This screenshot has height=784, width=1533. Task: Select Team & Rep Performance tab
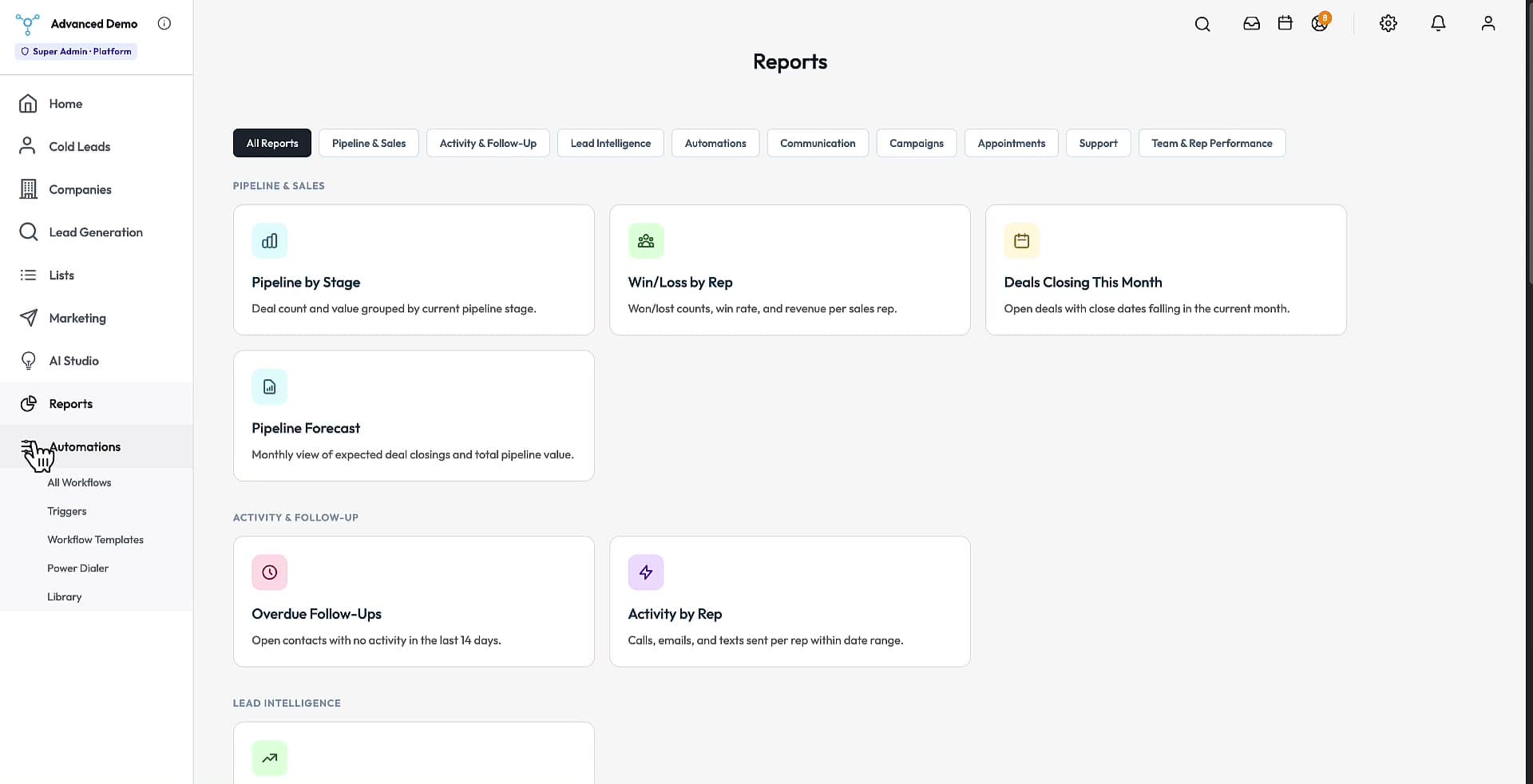pos(1212,143)
